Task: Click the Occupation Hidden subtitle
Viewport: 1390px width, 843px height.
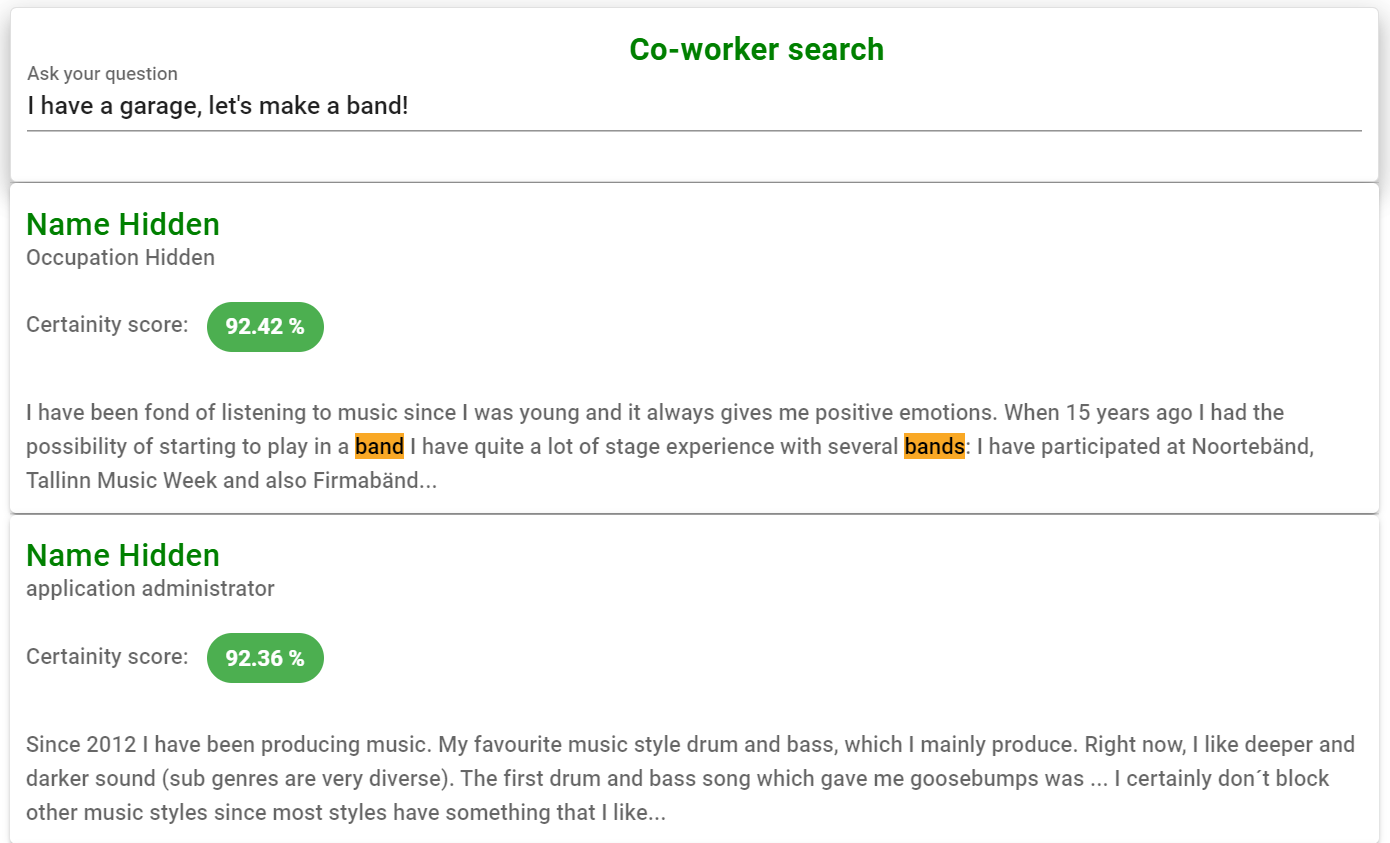Action: [120, 257]
